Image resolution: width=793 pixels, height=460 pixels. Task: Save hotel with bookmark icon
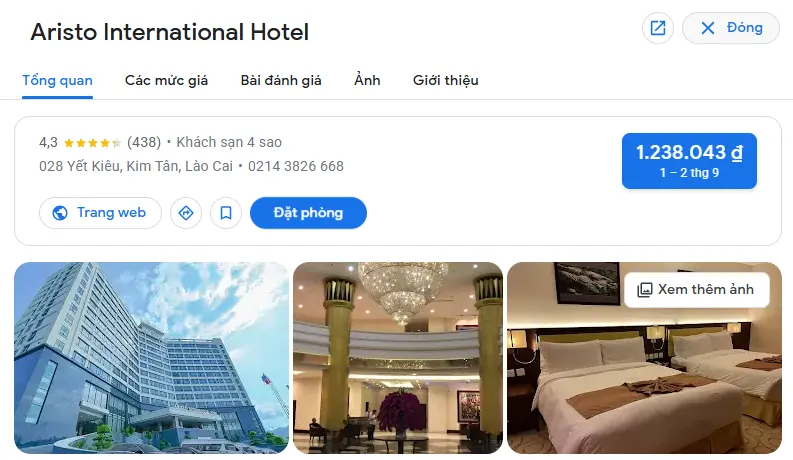(226, 213)
